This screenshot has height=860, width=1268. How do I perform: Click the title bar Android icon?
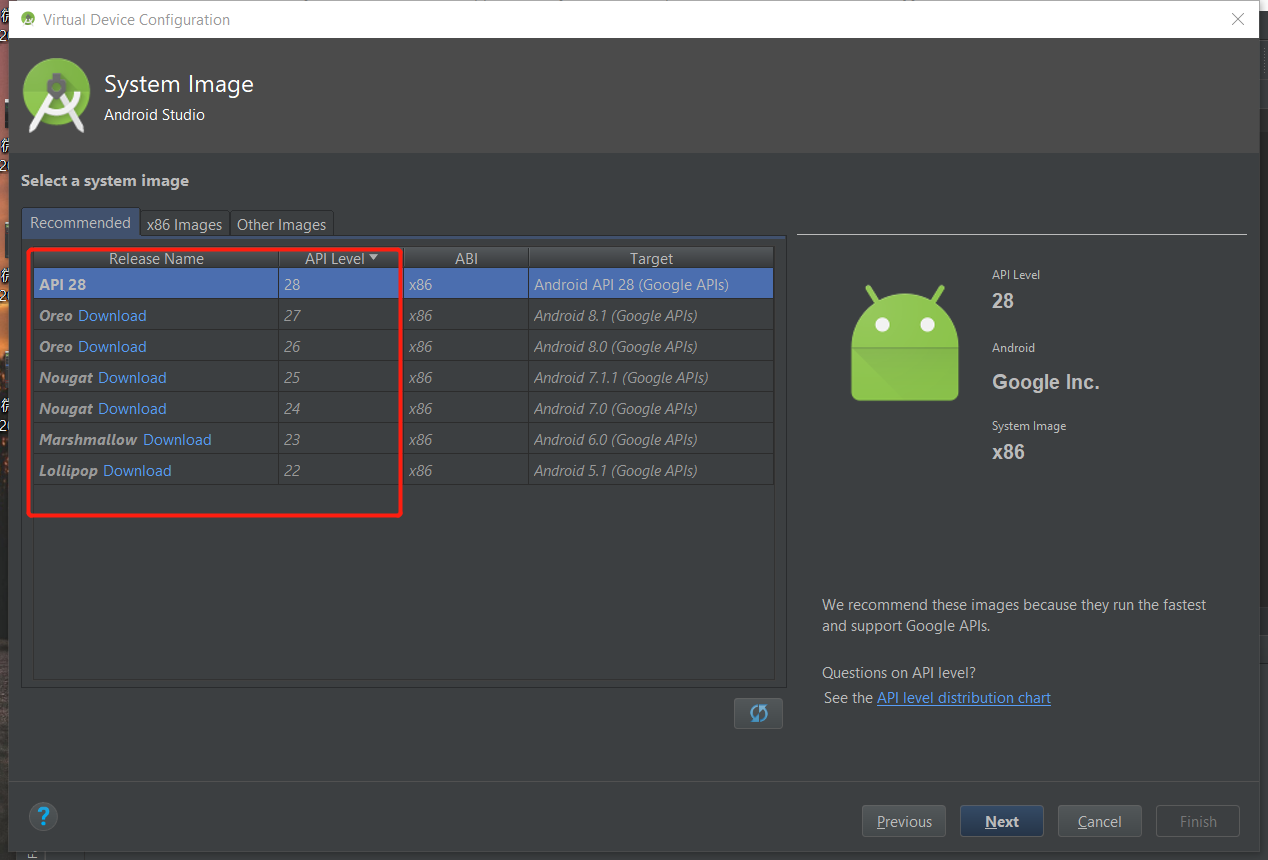click(28, 19)
